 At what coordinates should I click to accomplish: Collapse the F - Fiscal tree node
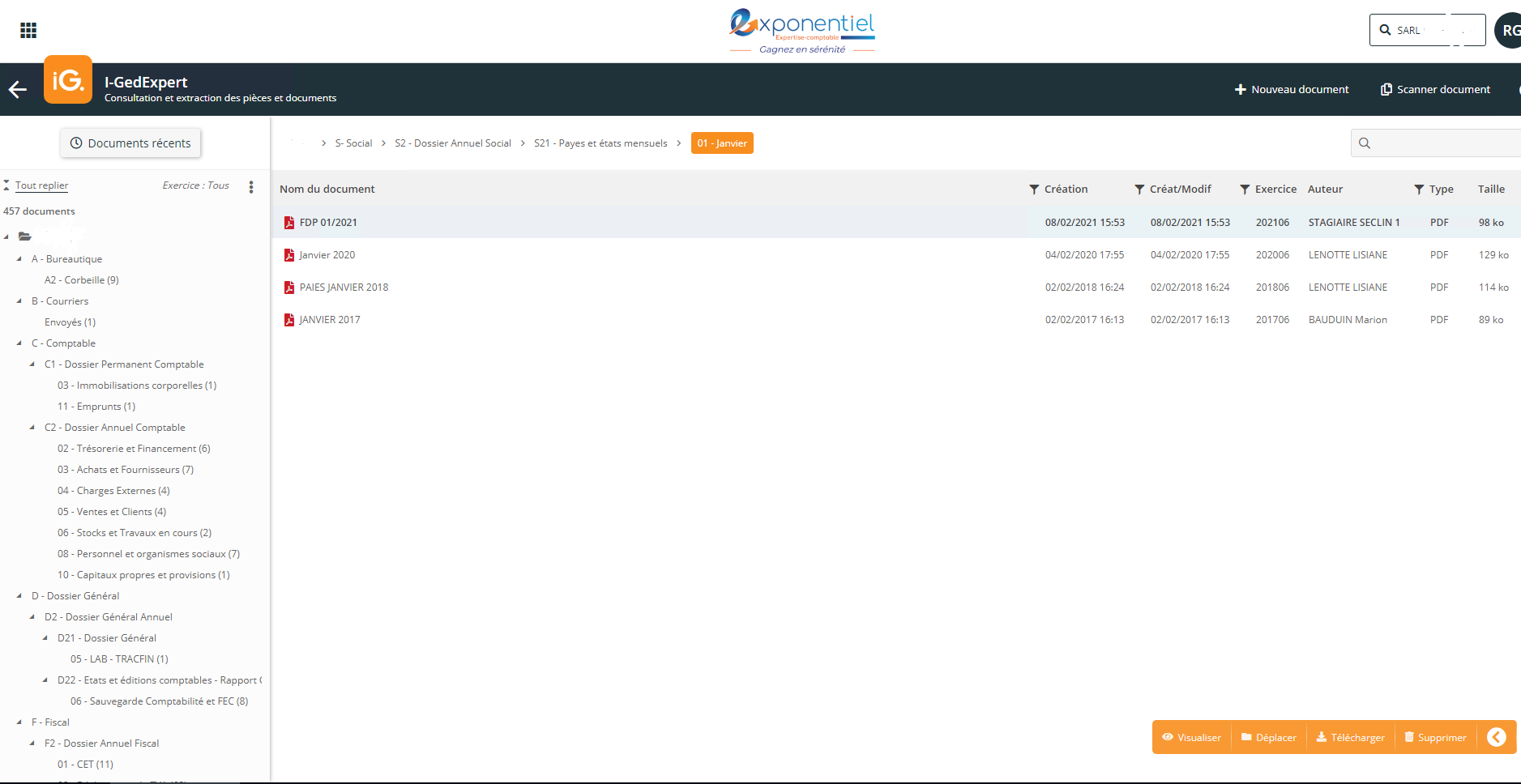(x=19, y=722)
